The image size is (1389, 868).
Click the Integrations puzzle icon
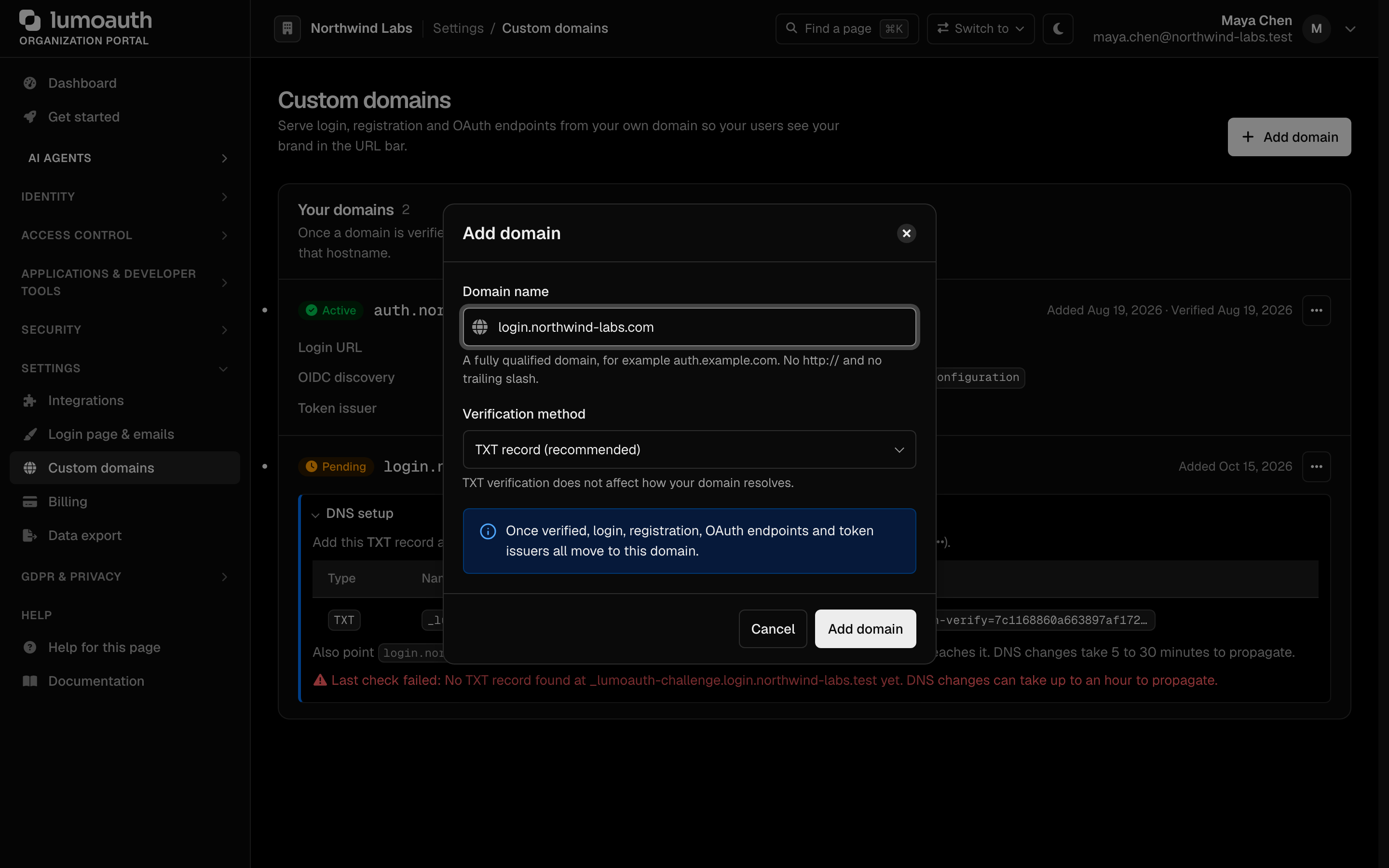coord(30,401)
